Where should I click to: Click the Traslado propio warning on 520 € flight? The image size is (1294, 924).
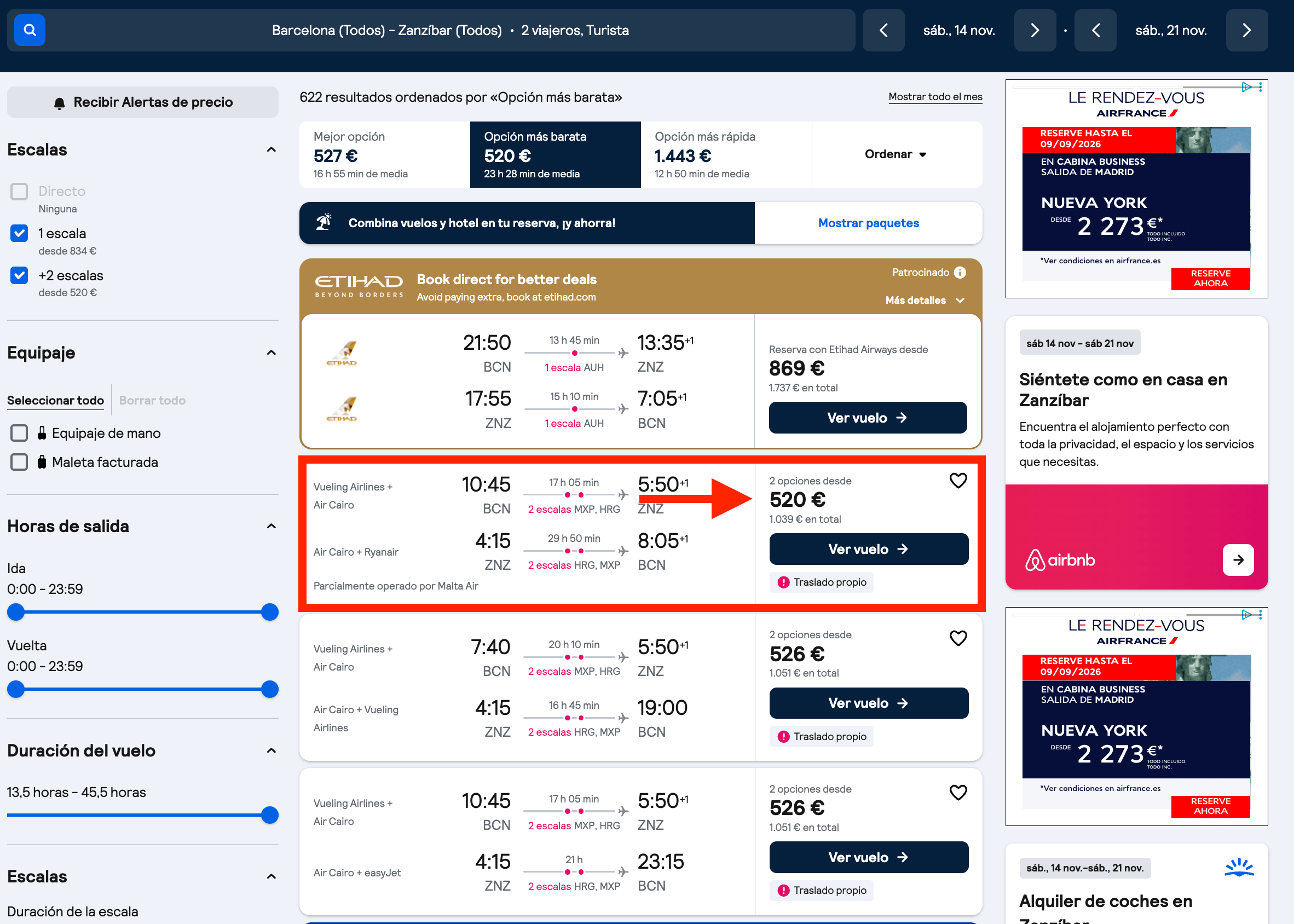[821, 582]
